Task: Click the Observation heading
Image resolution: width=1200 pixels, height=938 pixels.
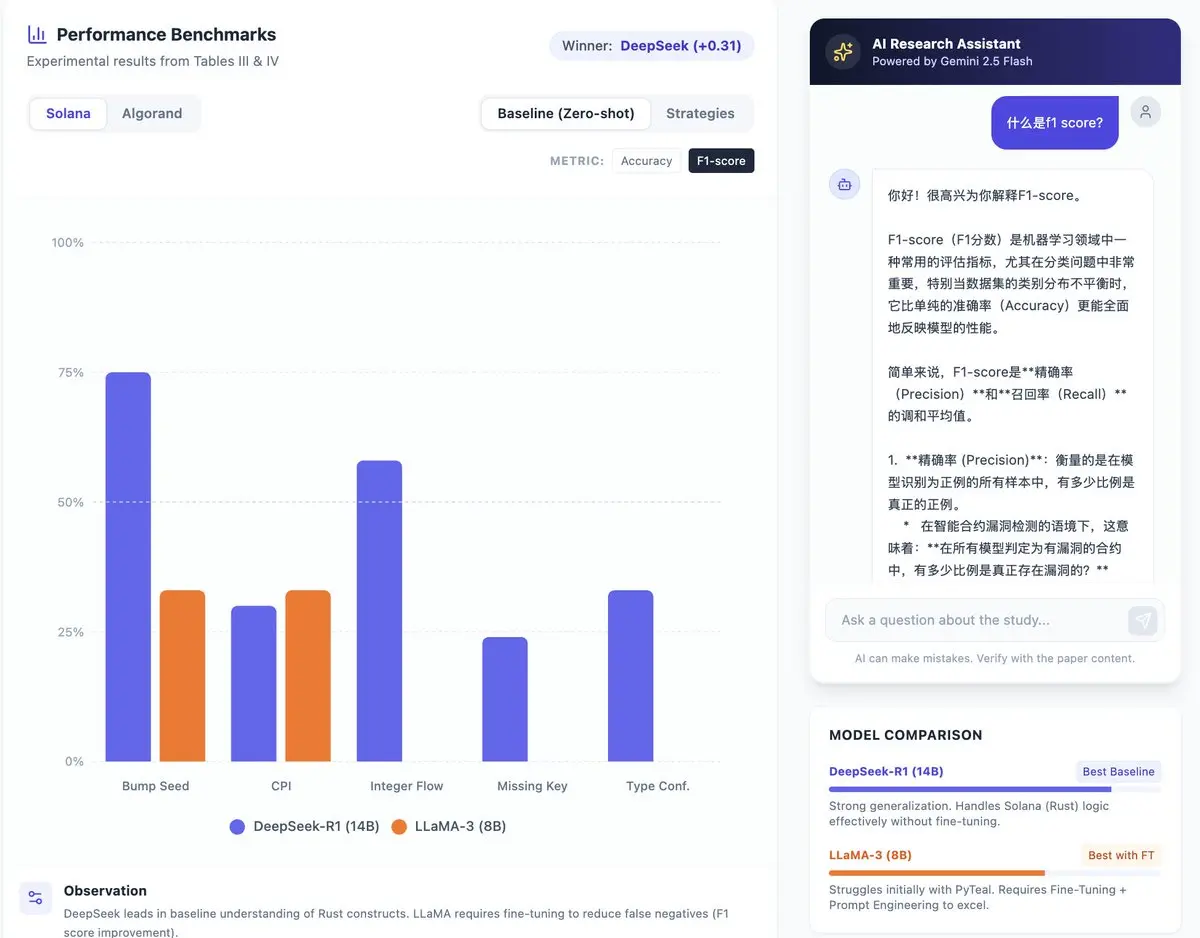Action: click(x=105, y=890)
